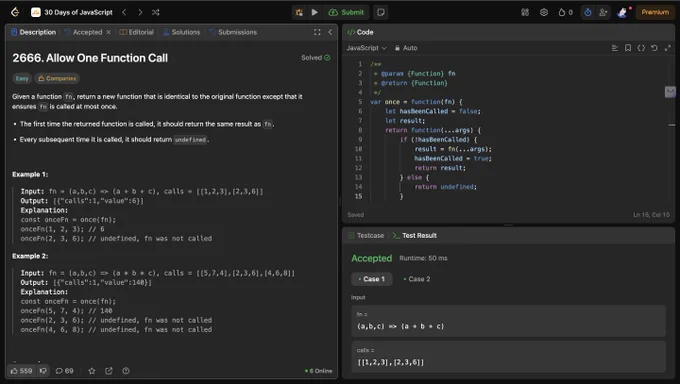Open the notes icon next to Submit
This screenshot has width=680, height=384.
[x=381, y=12]
